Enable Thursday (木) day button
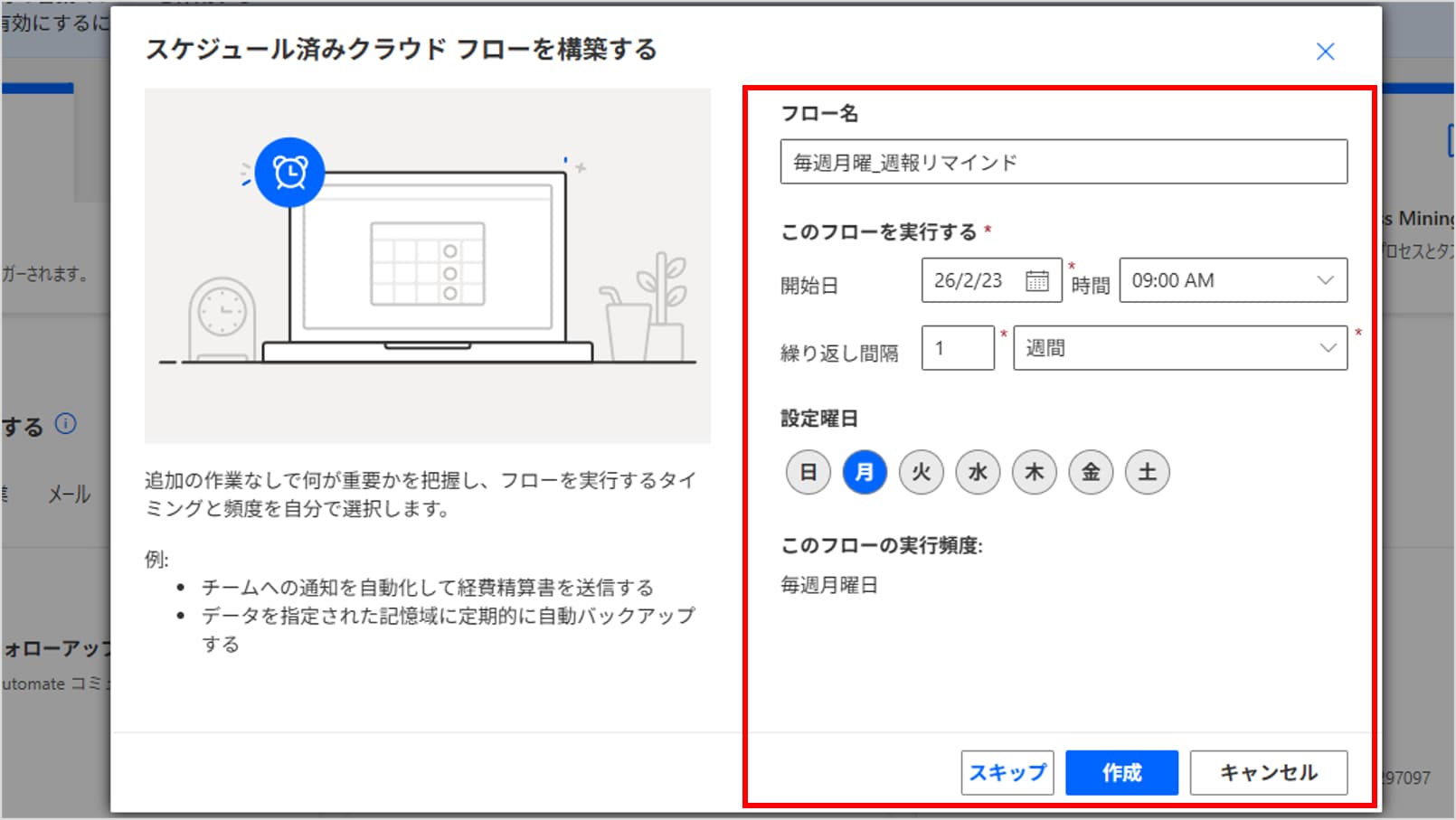Image resolution: width=1456 pixels, height=820 pixels. pyautogui.click(x=1034, y=472)
